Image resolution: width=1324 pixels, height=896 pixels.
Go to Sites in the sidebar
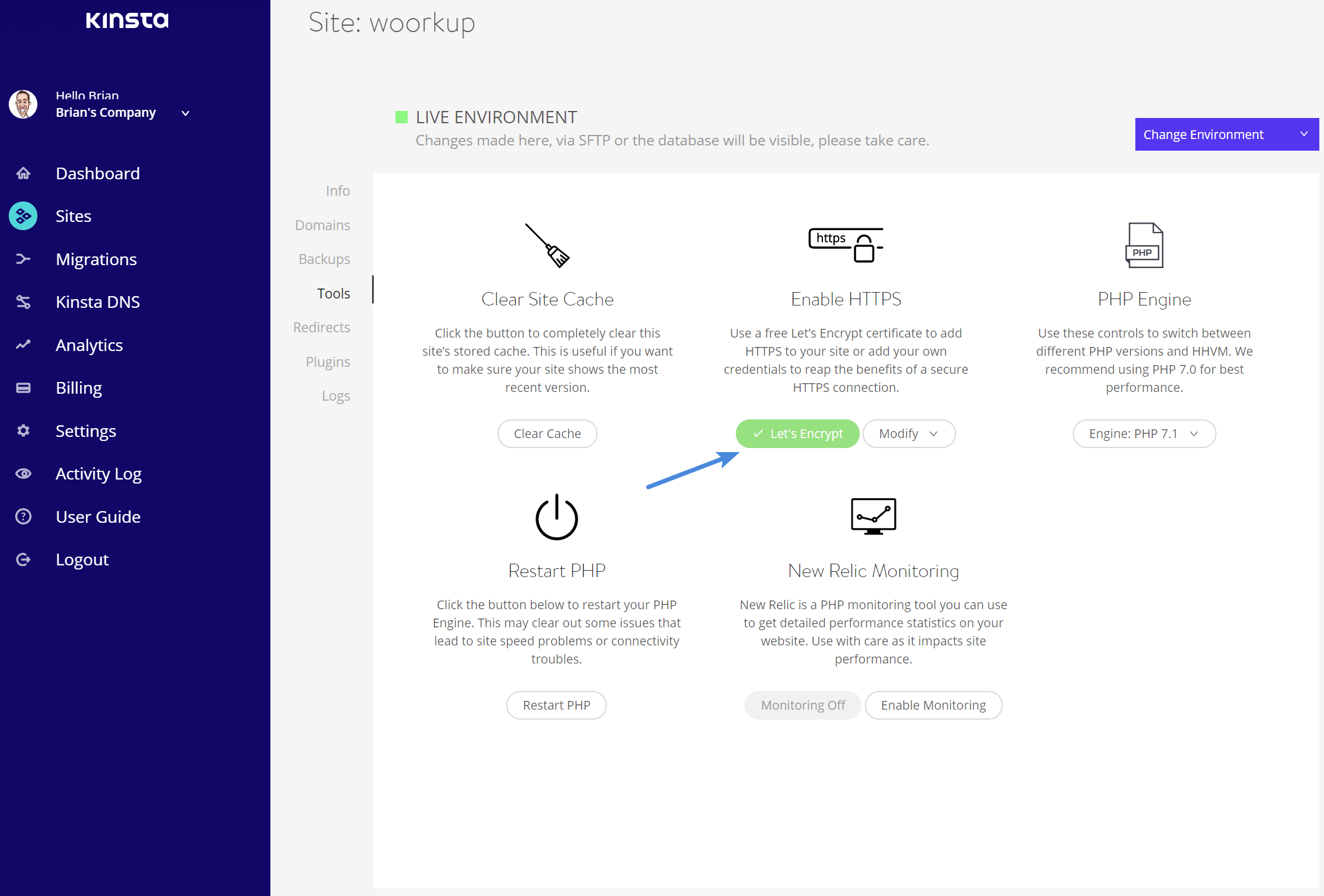pos(74,216)
